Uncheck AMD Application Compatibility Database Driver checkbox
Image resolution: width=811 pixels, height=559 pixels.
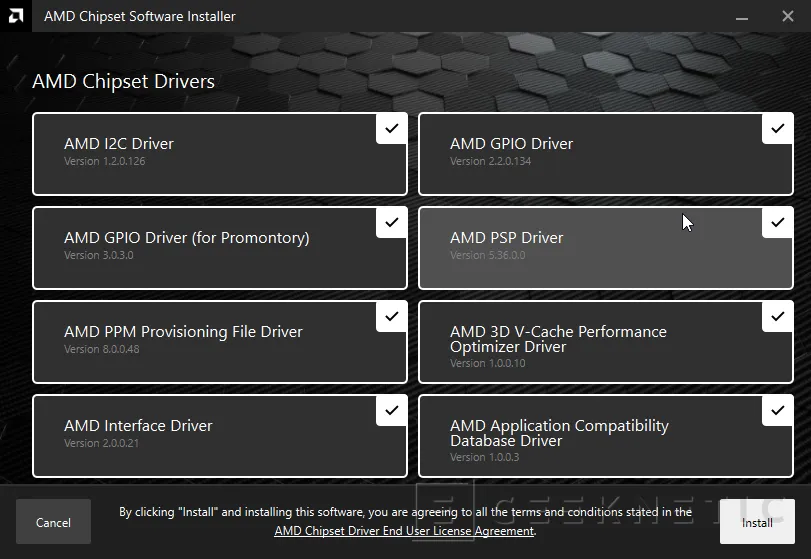point(777,410)
